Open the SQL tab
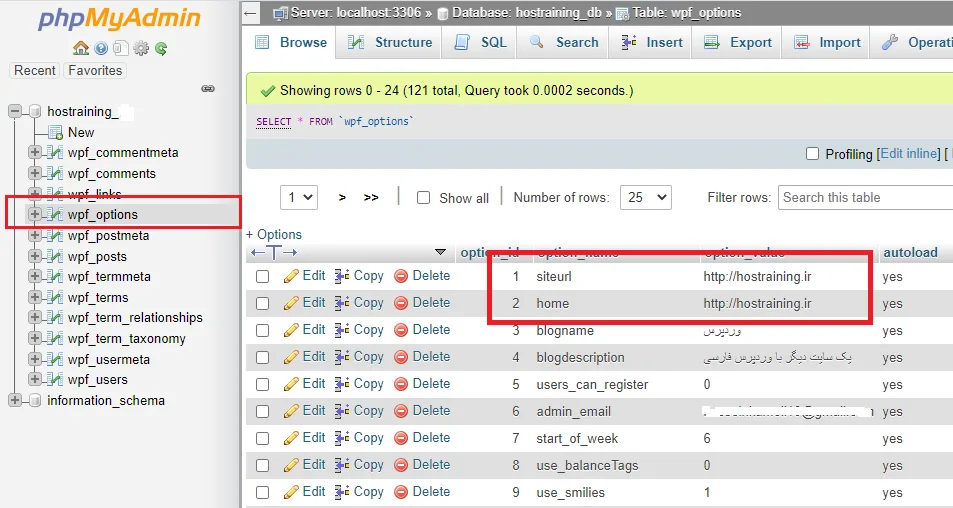The image size is (953, 508). pyautogui.click(x=480, y=43)
